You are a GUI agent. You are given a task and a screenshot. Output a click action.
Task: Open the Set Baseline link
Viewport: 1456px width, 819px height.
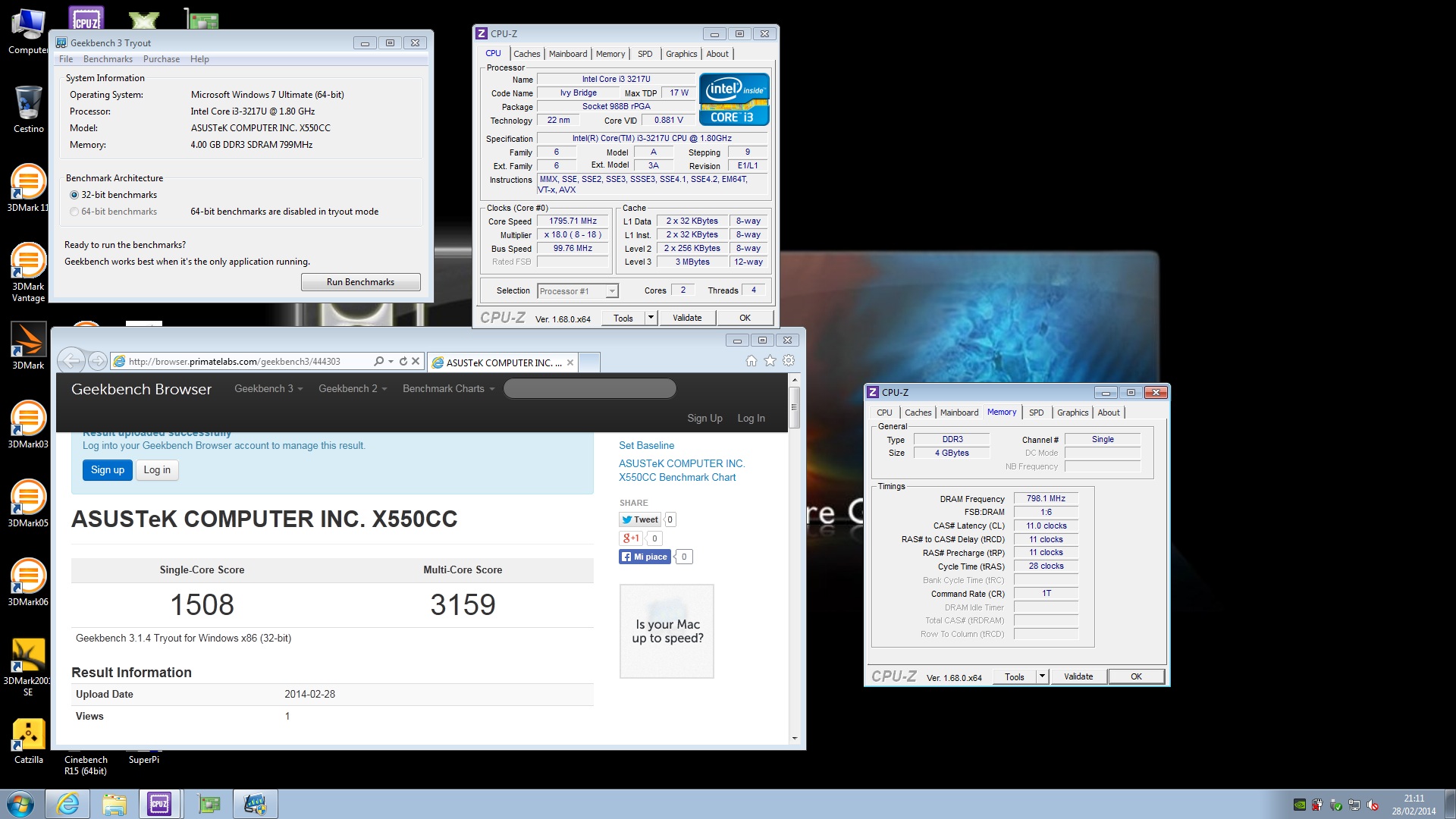click(x=646, y=445)
